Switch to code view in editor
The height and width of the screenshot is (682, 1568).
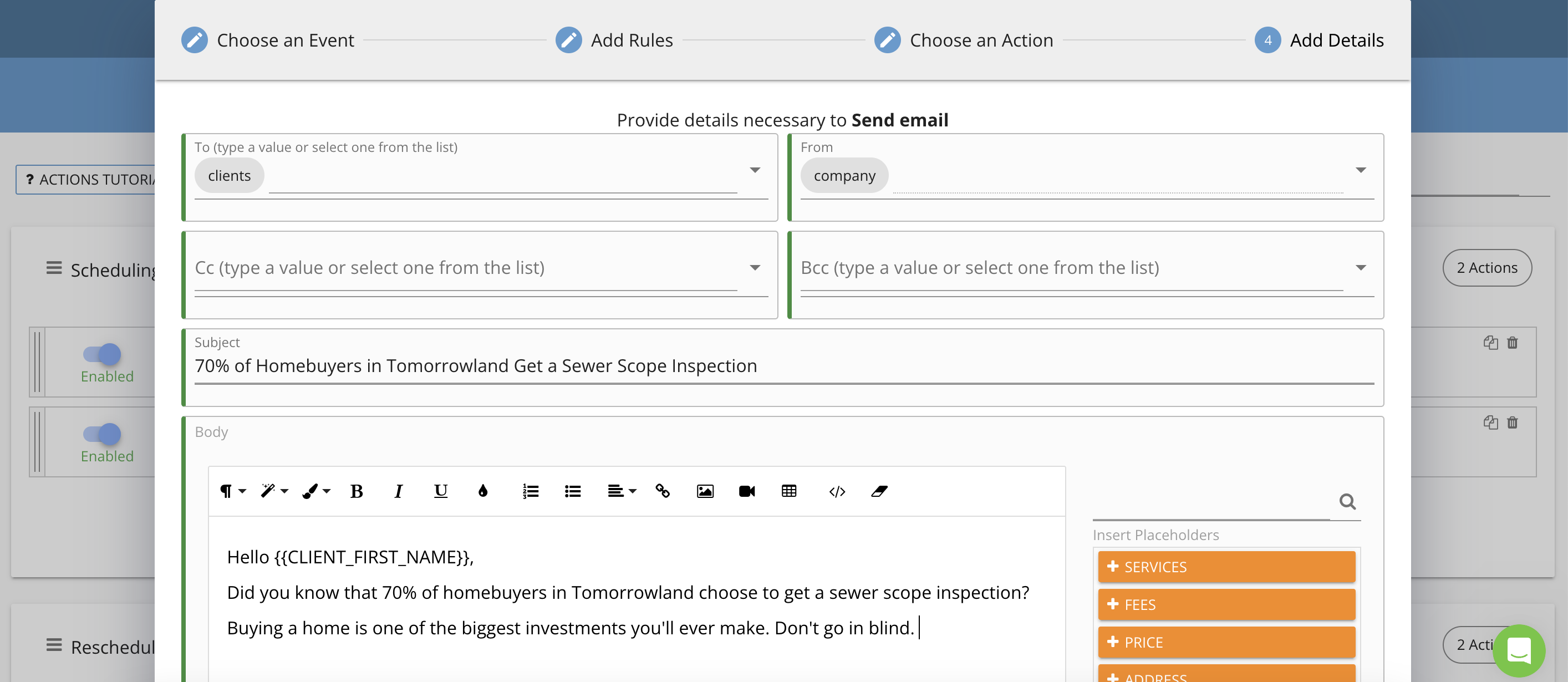tap(837, 491)
